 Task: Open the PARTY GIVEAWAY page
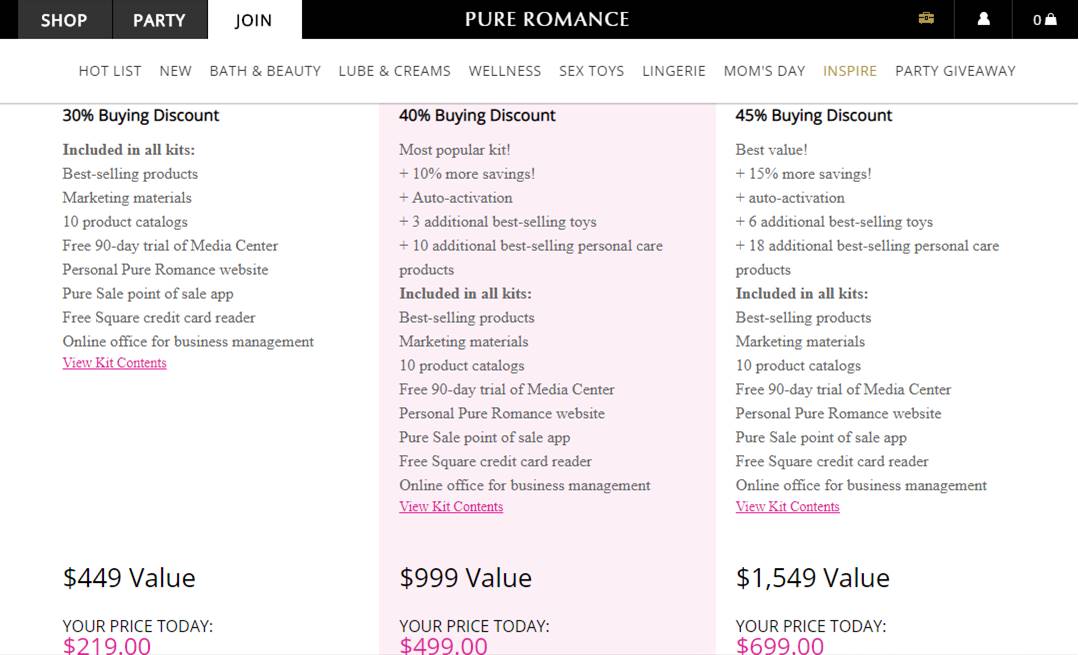pos(955,70)
